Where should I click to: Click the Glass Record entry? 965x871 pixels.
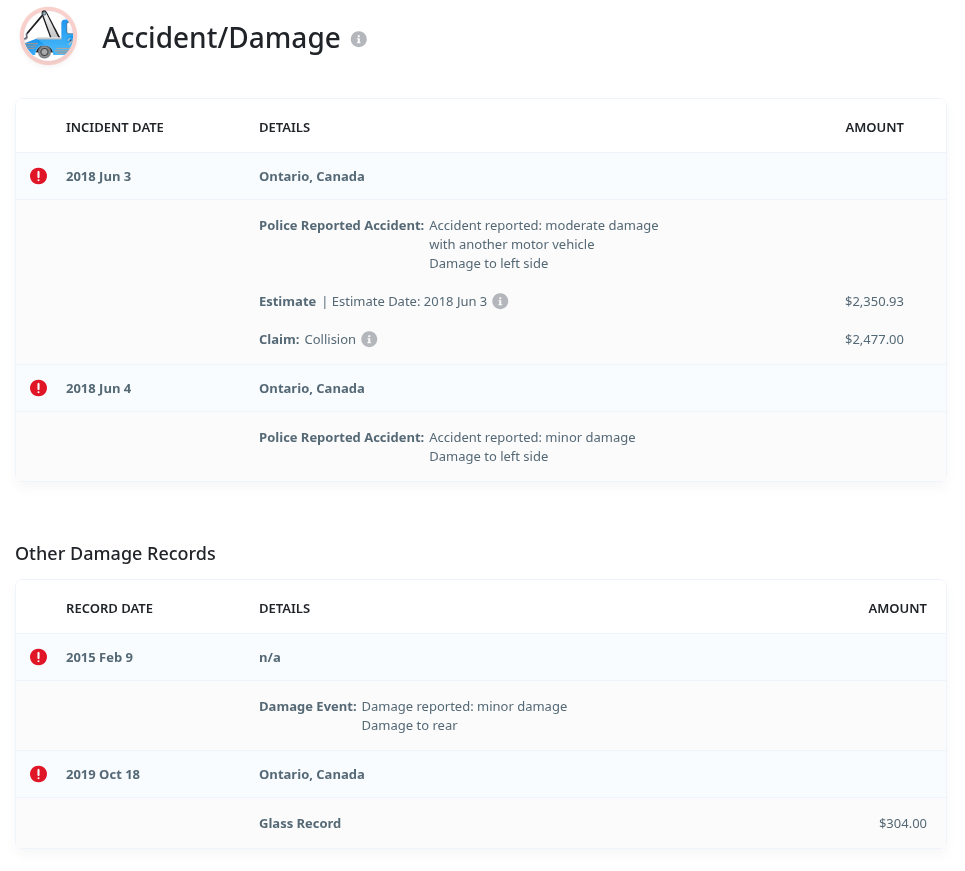(x=300, y=824)
